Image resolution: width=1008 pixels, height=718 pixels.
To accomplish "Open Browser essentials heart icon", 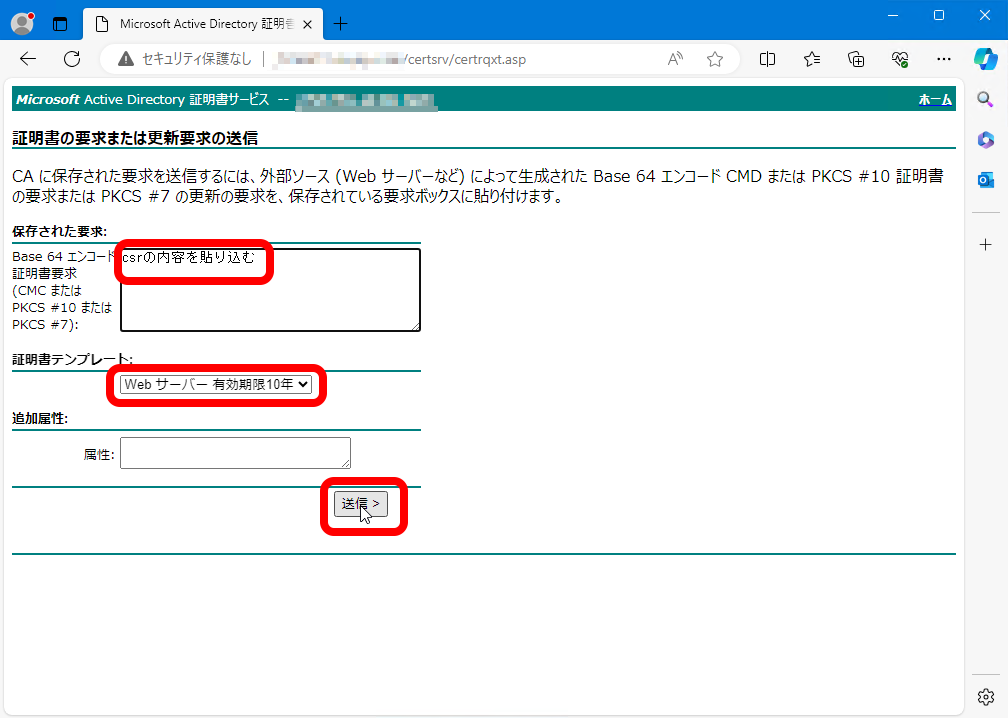I will (x=900, y=59).
